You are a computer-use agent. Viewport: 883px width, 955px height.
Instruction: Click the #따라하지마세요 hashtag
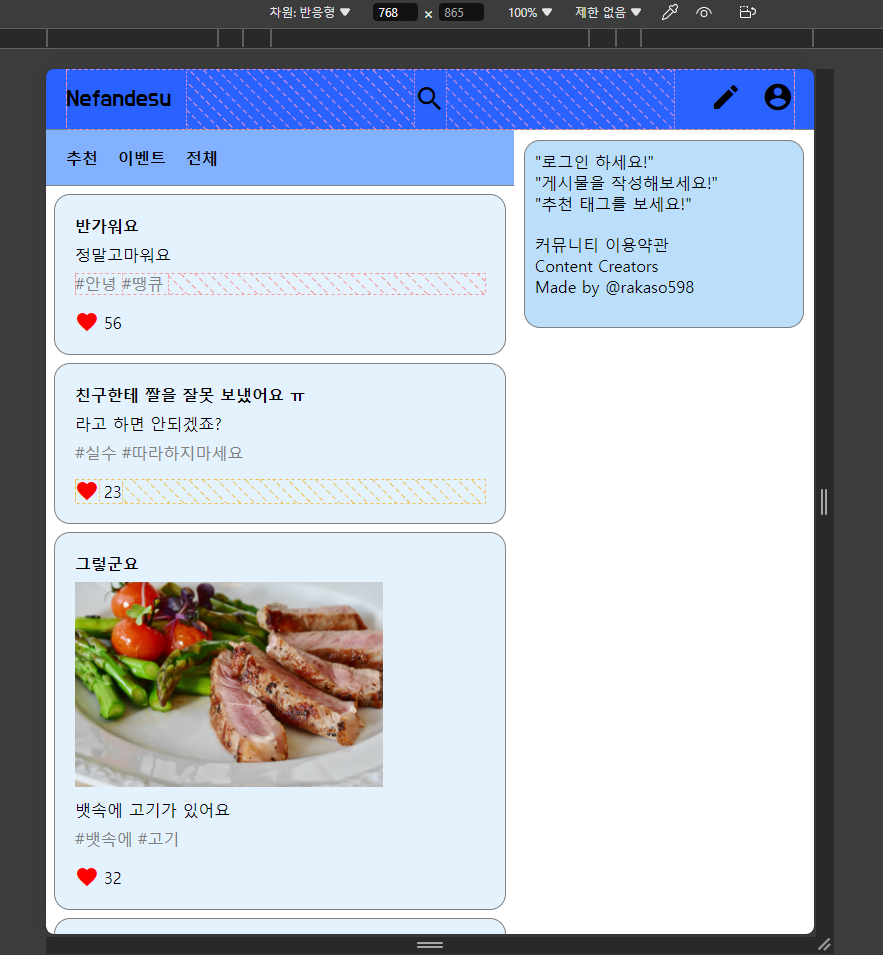pos(182,453)
